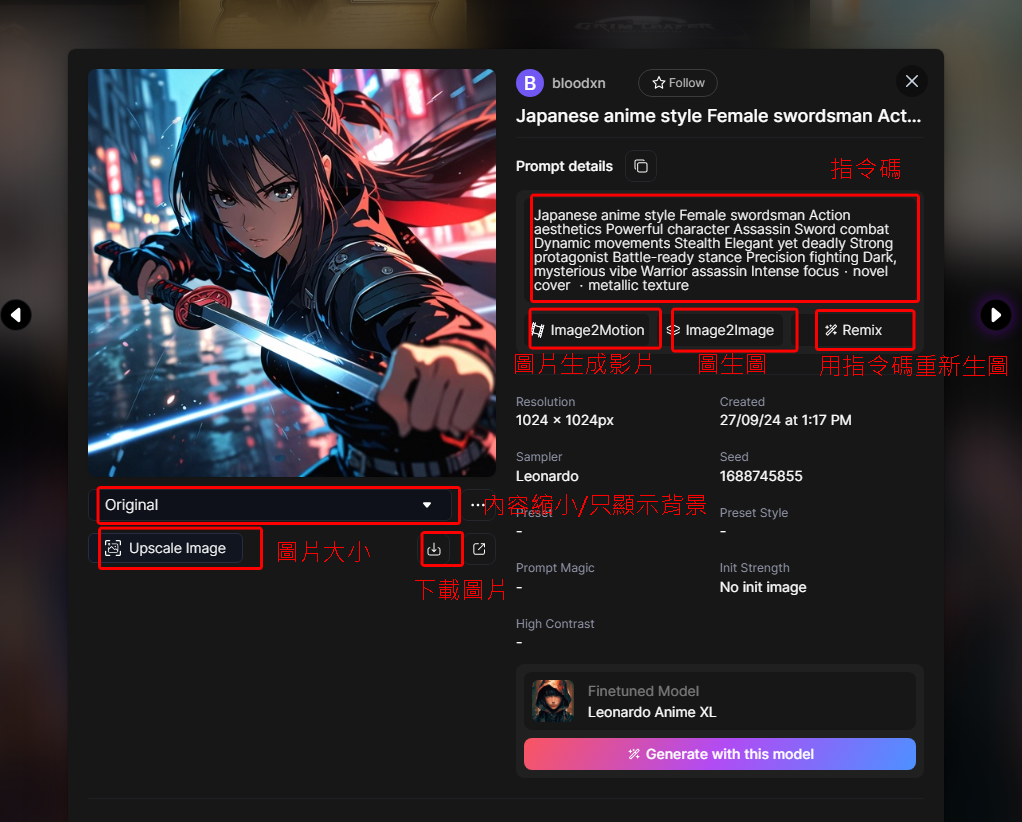1022x822 pixels.
Task: Go to next image with right arrow
Action: (995, 316)
